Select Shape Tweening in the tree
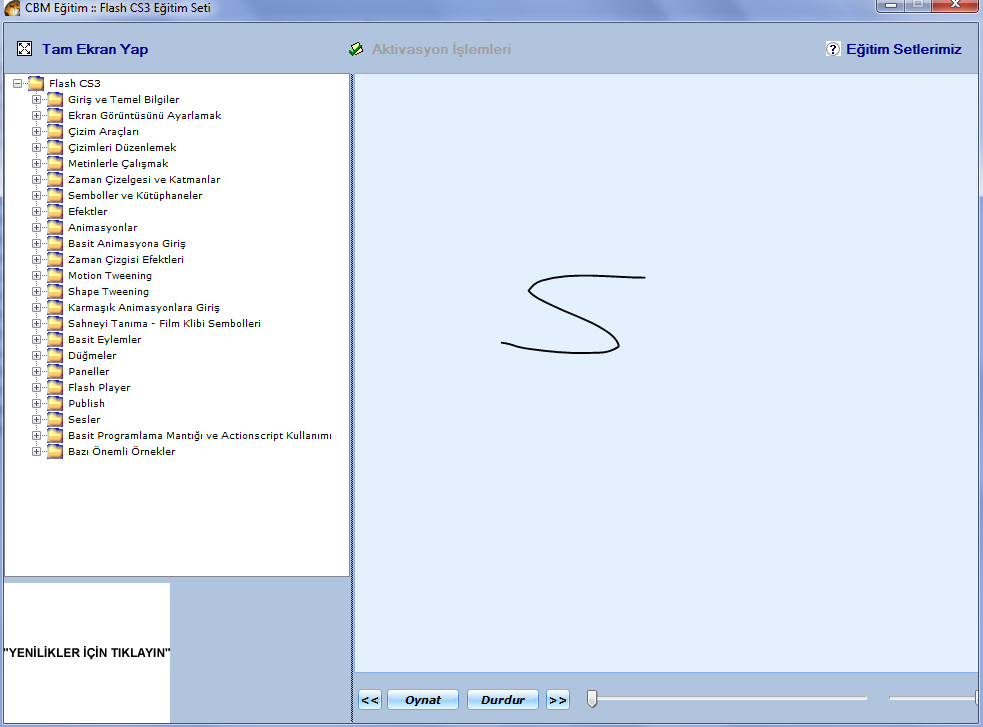This screenshot has height=727, width=983. tap(110, 292)
